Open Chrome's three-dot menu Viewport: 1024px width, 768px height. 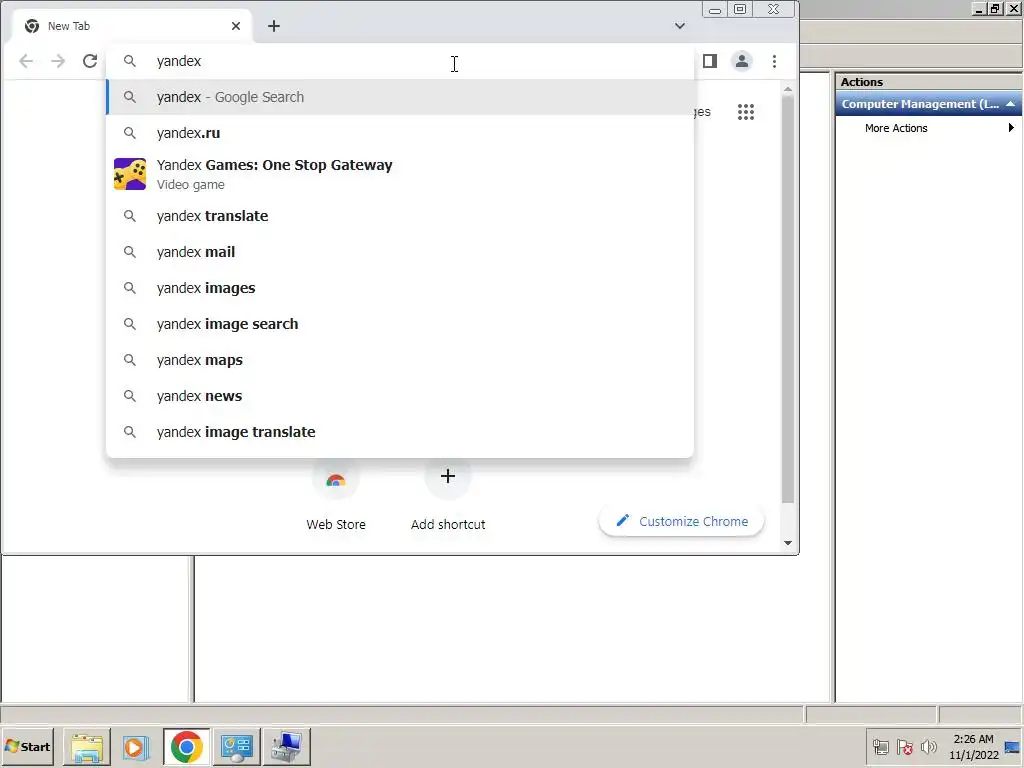pos(775,61)
